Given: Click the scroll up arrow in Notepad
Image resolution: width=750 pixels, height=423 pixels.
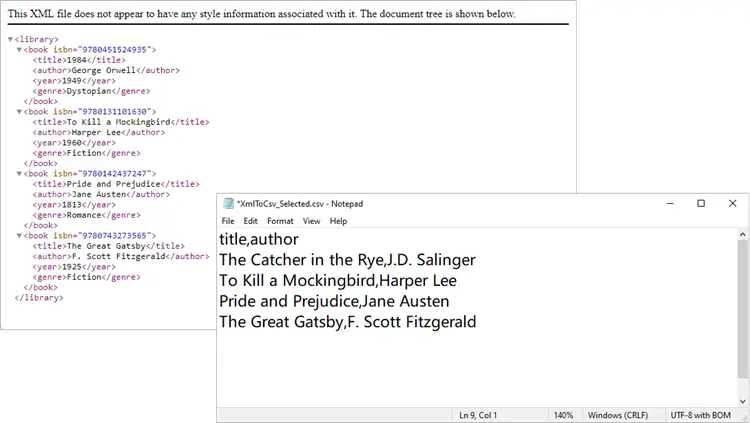Looking at the screenshot, I should tap(743, 234).
